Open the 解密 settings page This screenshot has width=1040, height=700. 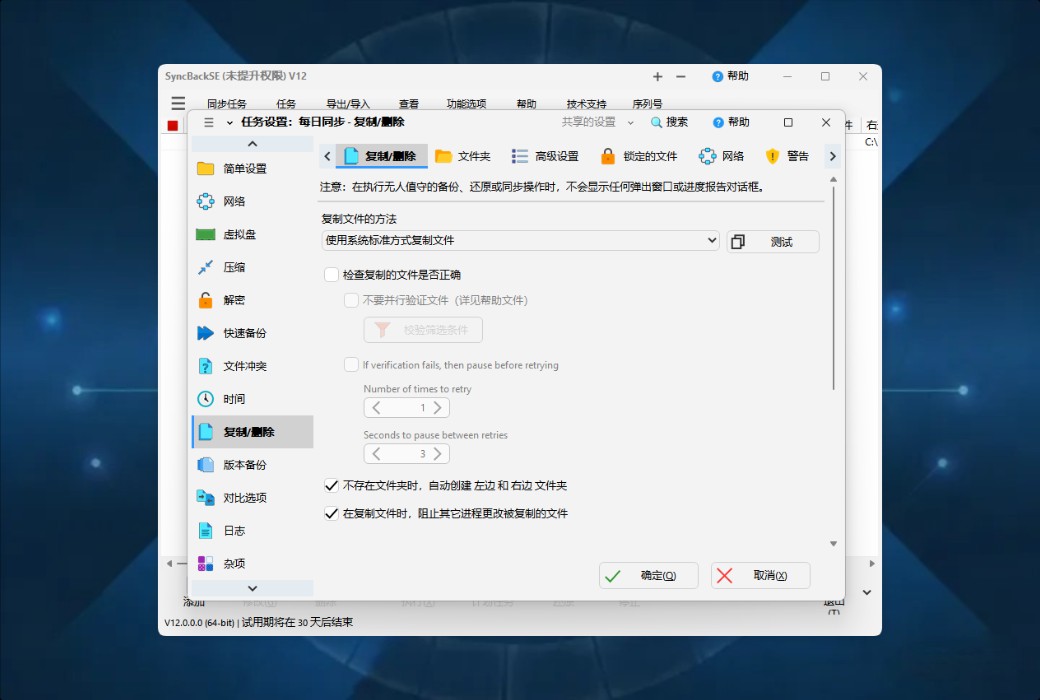click(240, 300)
